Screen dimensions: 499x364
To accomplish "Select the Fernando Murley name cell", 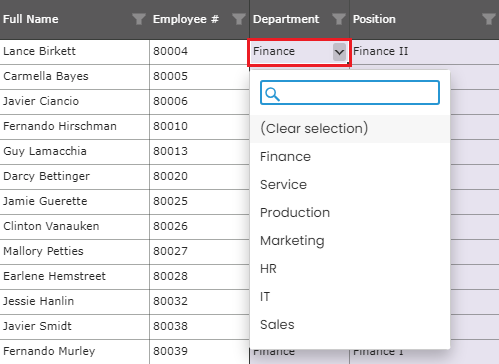I will 75,352.
